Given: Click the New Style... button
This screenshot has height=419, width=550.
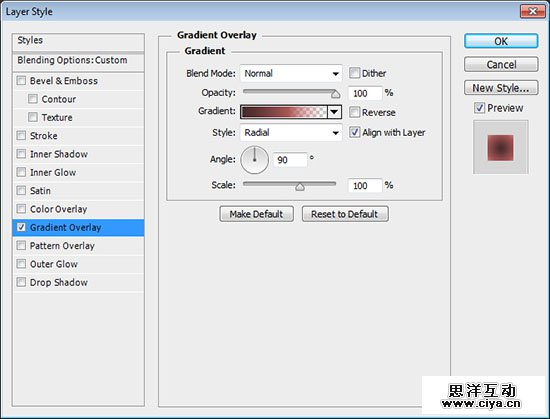Looking at the screenshot, I should coord(501,88).
